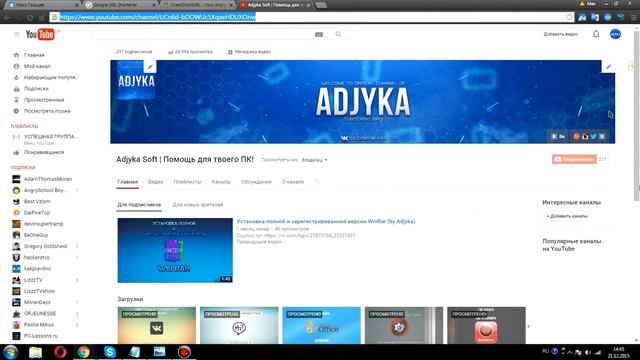Go to Главная in the sidebar
640x360 pixels.
click(34, 55)
